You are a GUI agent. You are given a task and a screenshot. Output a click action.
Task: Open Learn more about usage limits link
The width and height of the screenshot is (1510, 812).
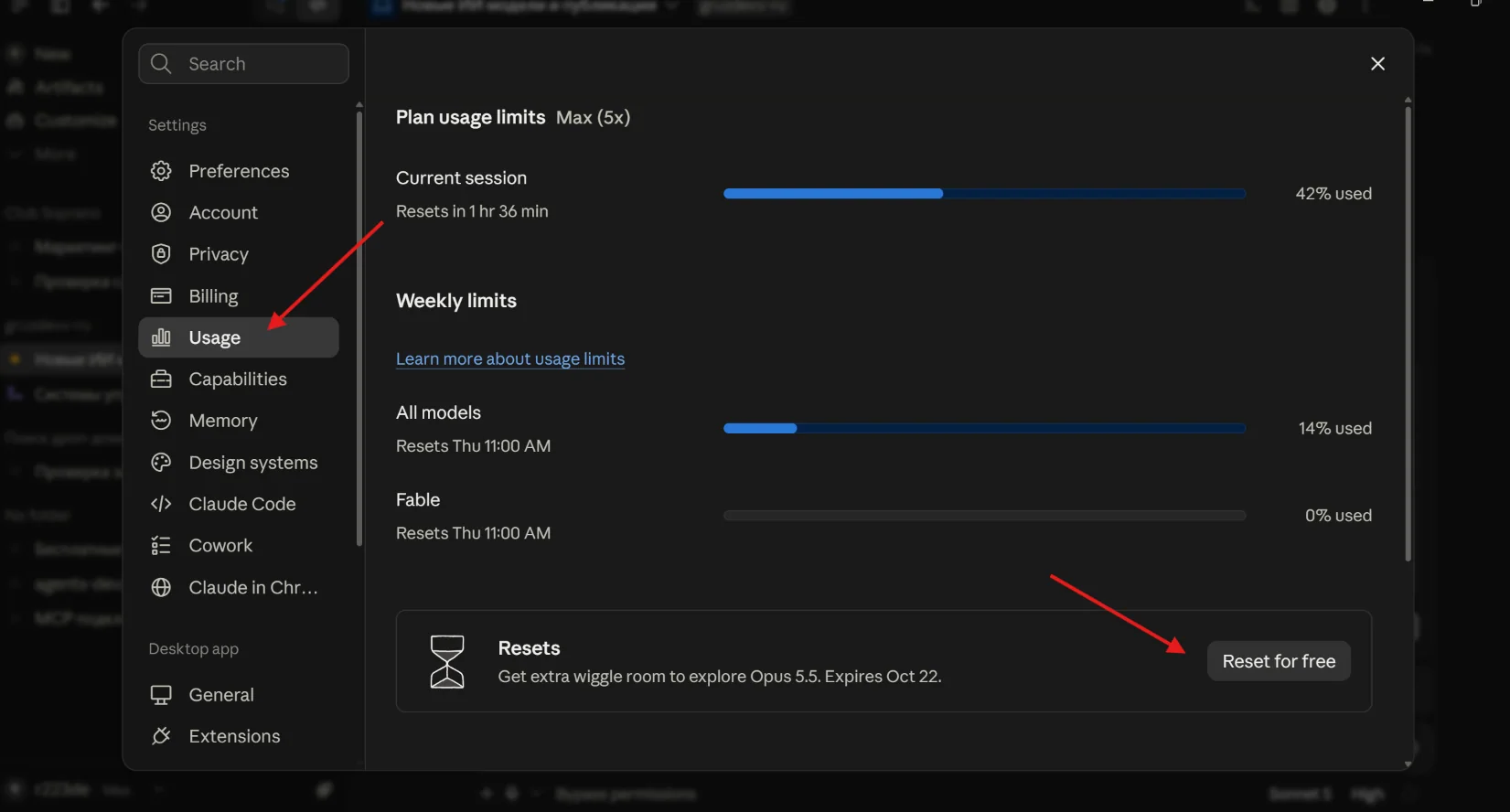(x=510, y=358)
